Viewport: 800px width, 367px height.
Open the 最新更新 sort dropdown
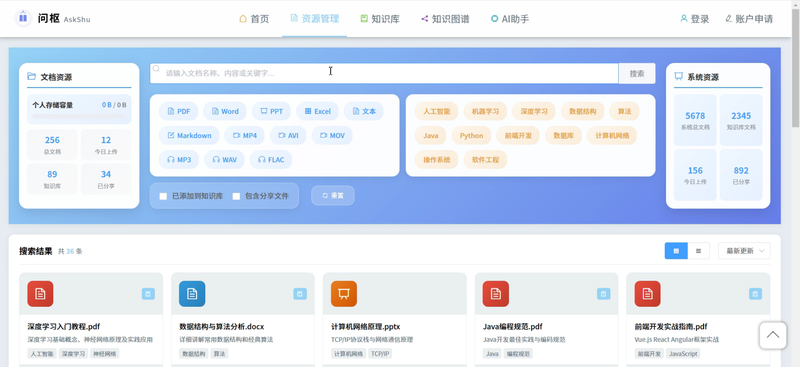point(744,251)
